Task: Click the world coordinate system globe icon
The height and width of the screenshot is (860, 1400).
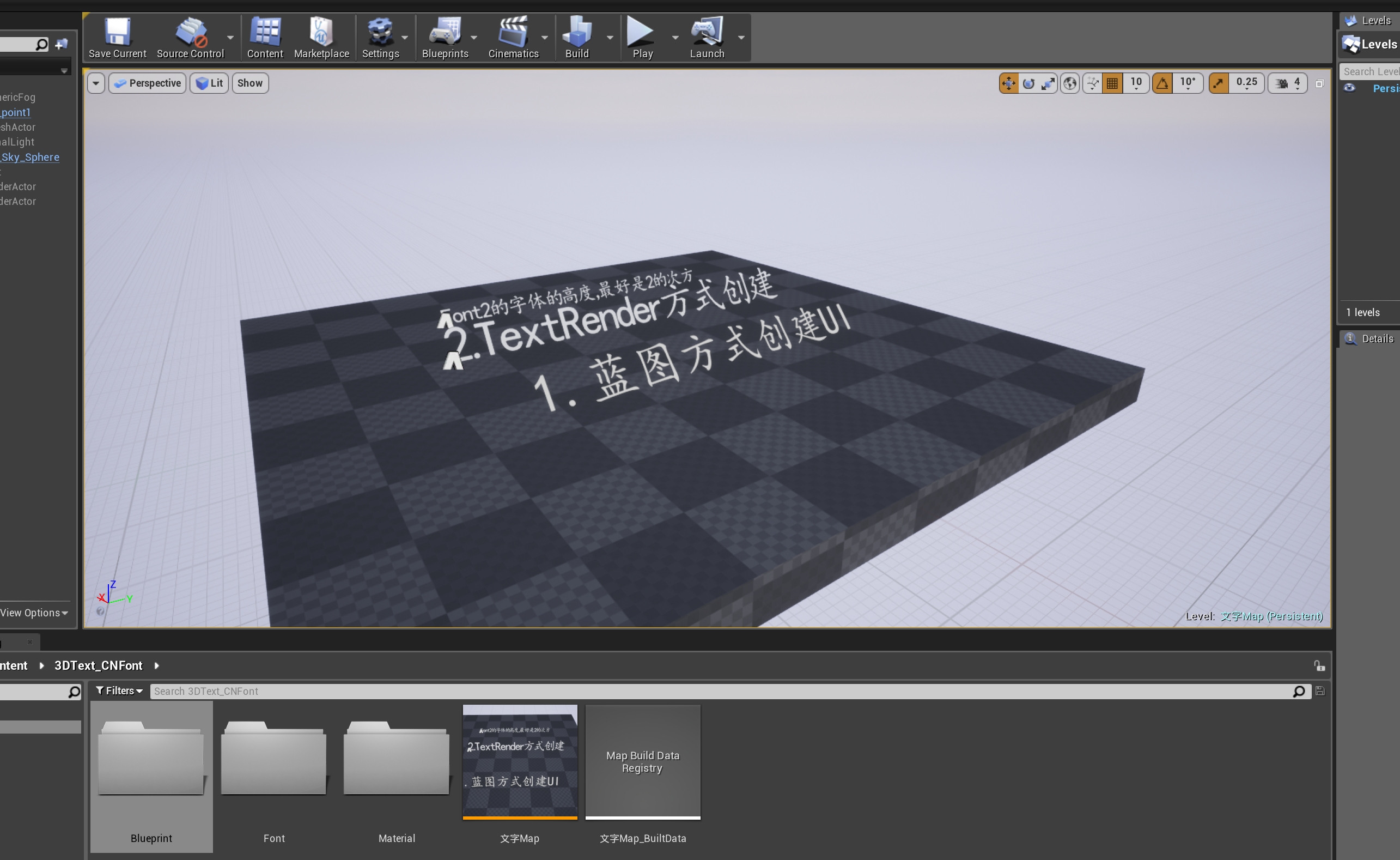Action: click(x=1070, y=83)
